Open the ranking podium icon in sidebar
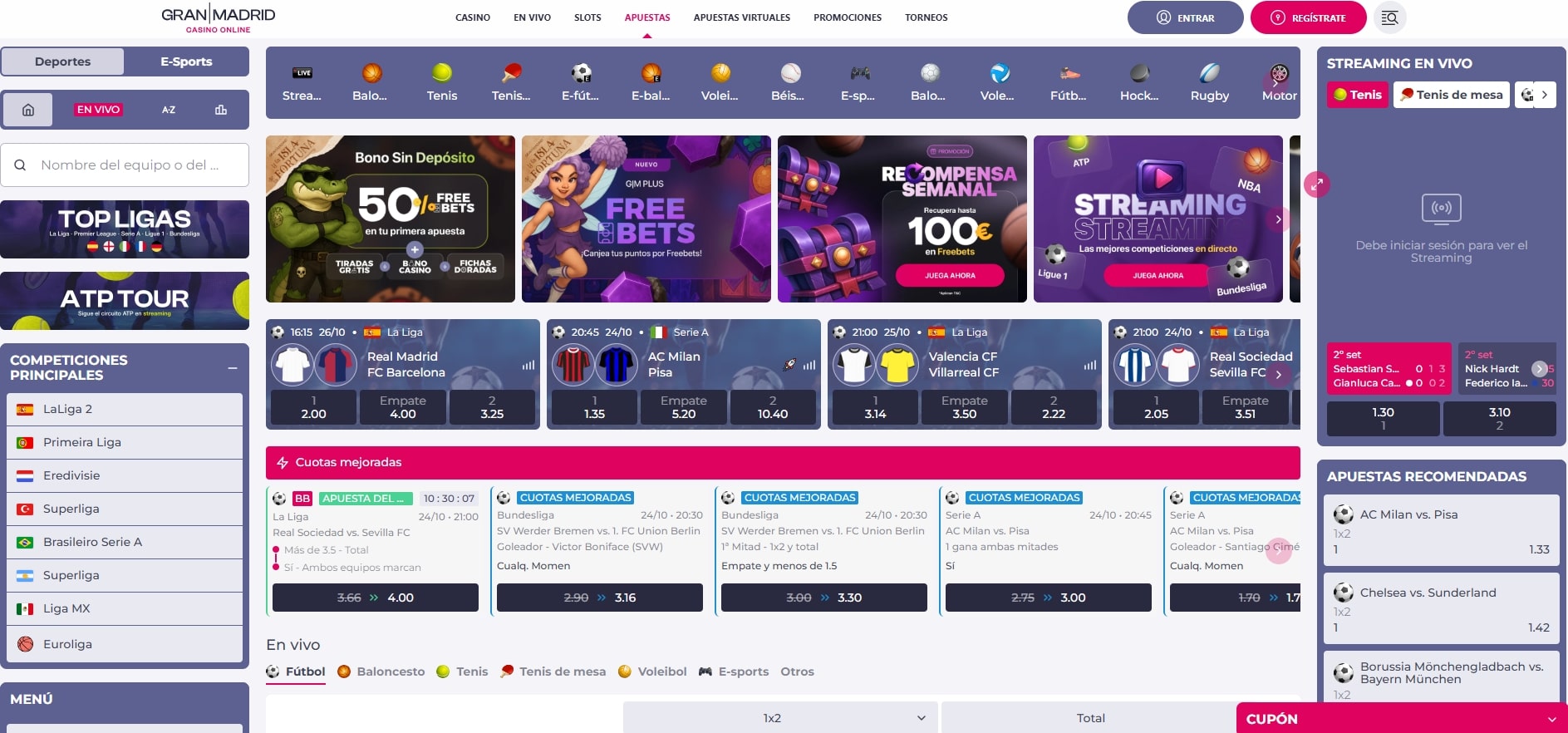The height and width of the screenshot is (733, 1568). pos(221,110)
